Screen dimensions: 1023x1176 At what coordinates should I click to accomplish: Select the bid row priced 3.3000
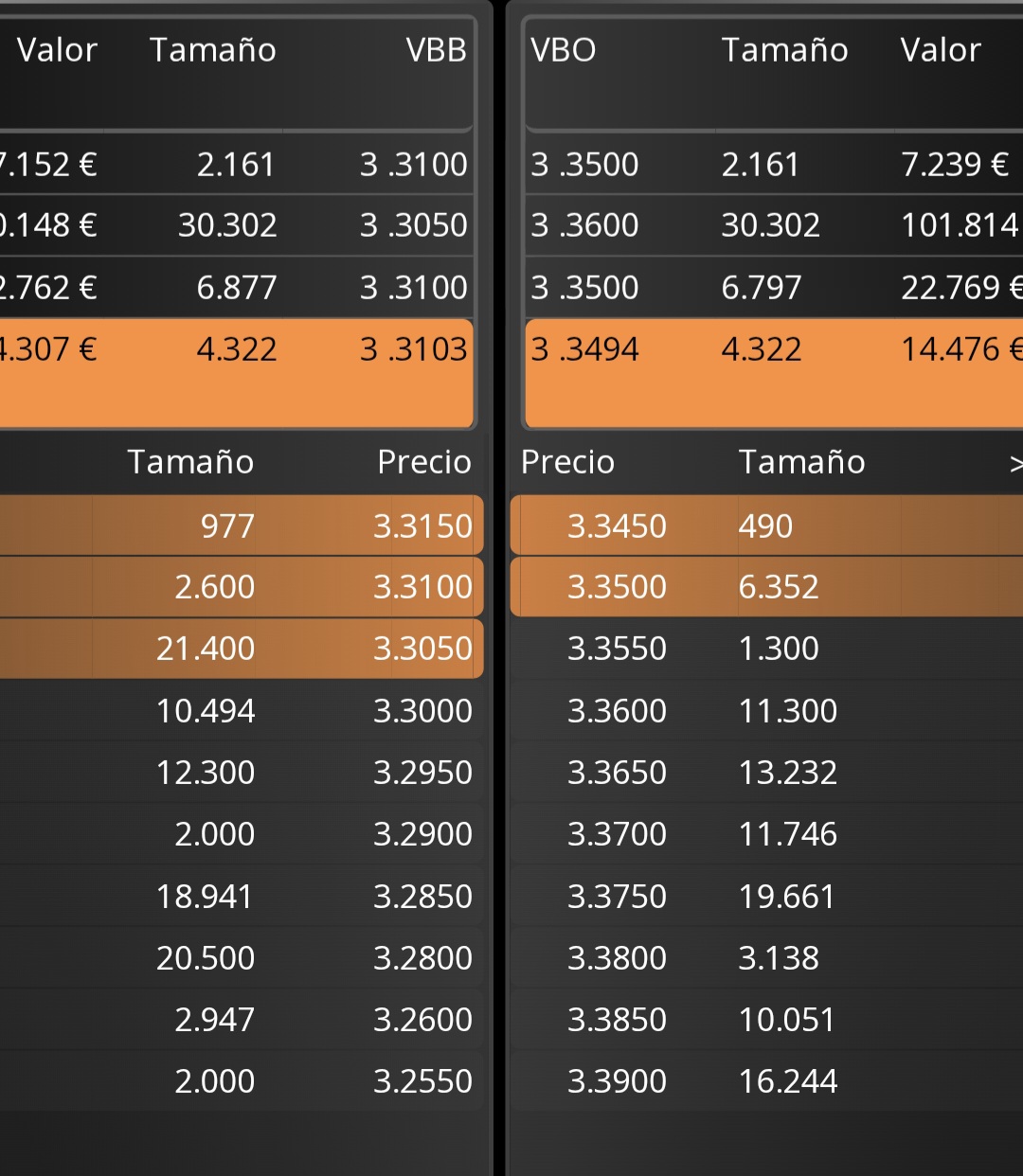click(242, 711)
